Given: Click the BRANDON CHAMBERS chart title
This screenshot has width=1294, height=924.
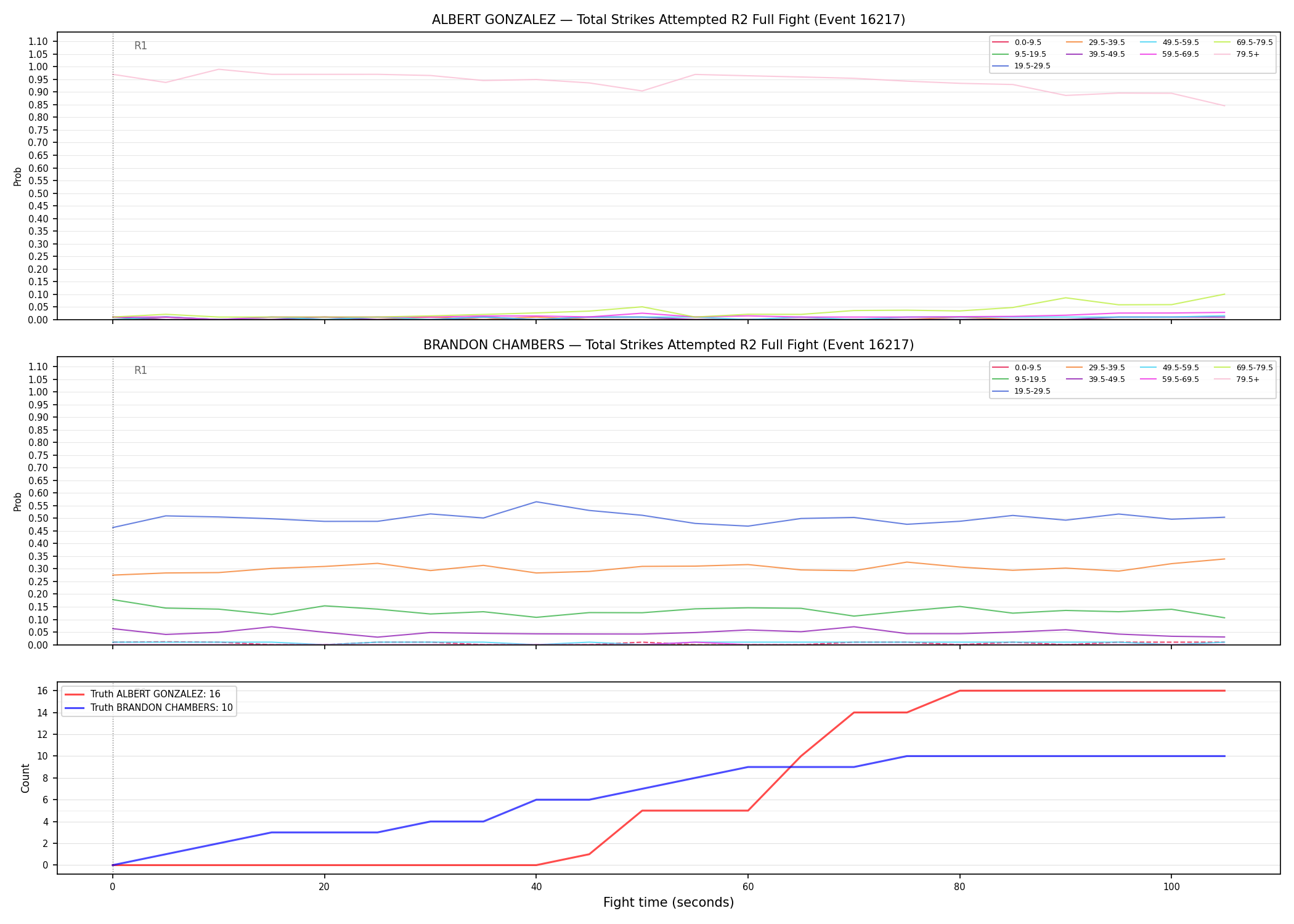Looking at the screenshot, I should pyautogui.click(x=669, y=345).
